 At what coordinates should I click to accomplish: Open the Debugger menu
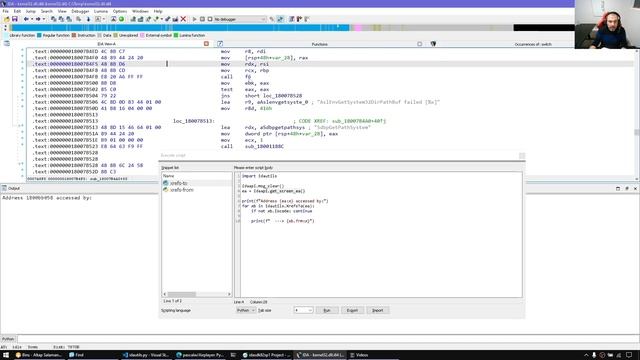click(80, 11)
